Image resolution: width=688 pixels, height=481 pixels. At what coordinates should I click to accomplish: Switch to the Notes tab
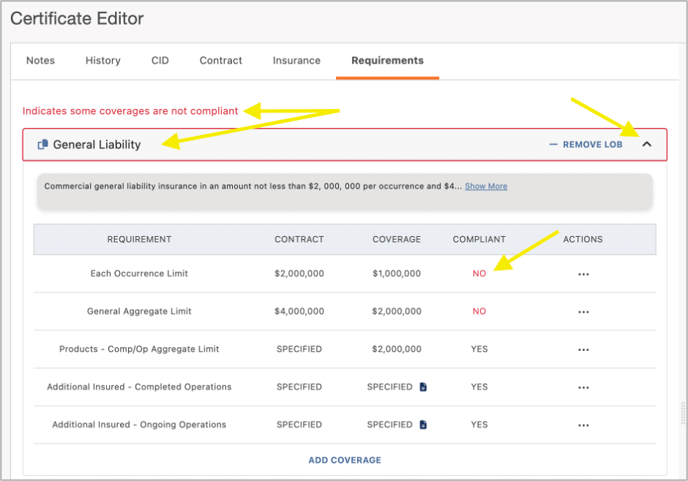point(40,61)
